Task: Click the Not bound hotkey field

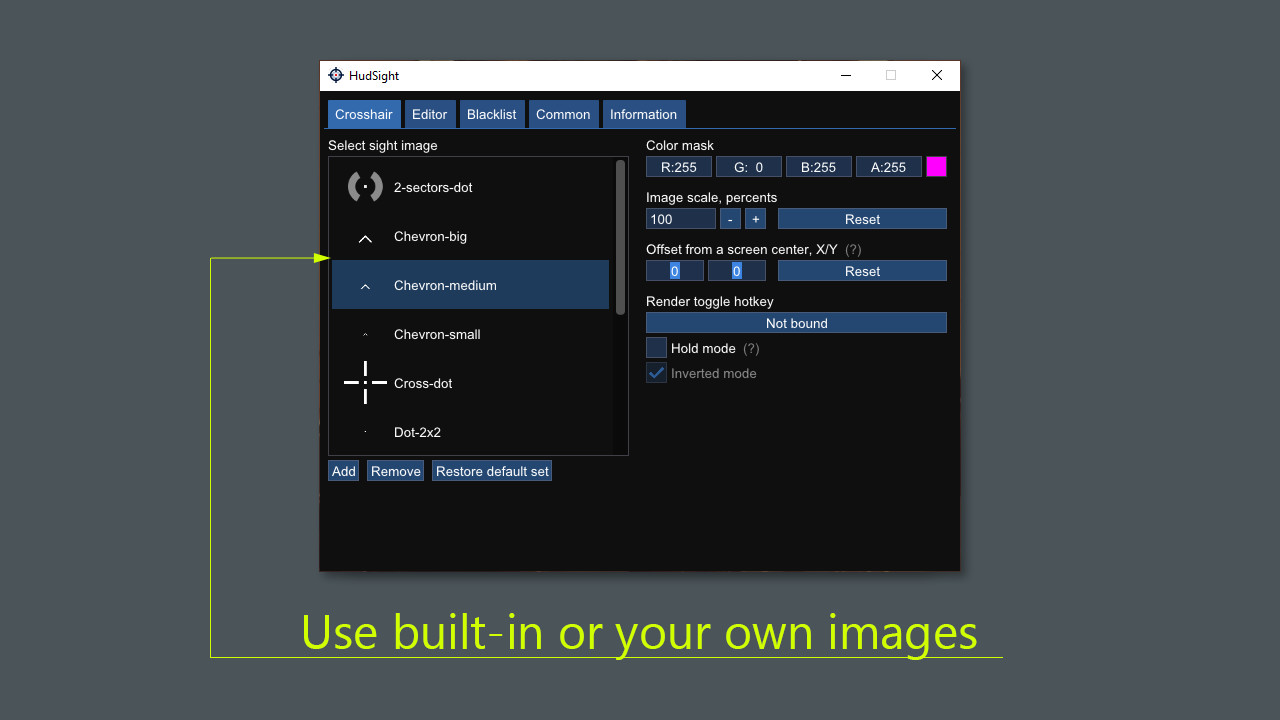Action: coord(795,322)
